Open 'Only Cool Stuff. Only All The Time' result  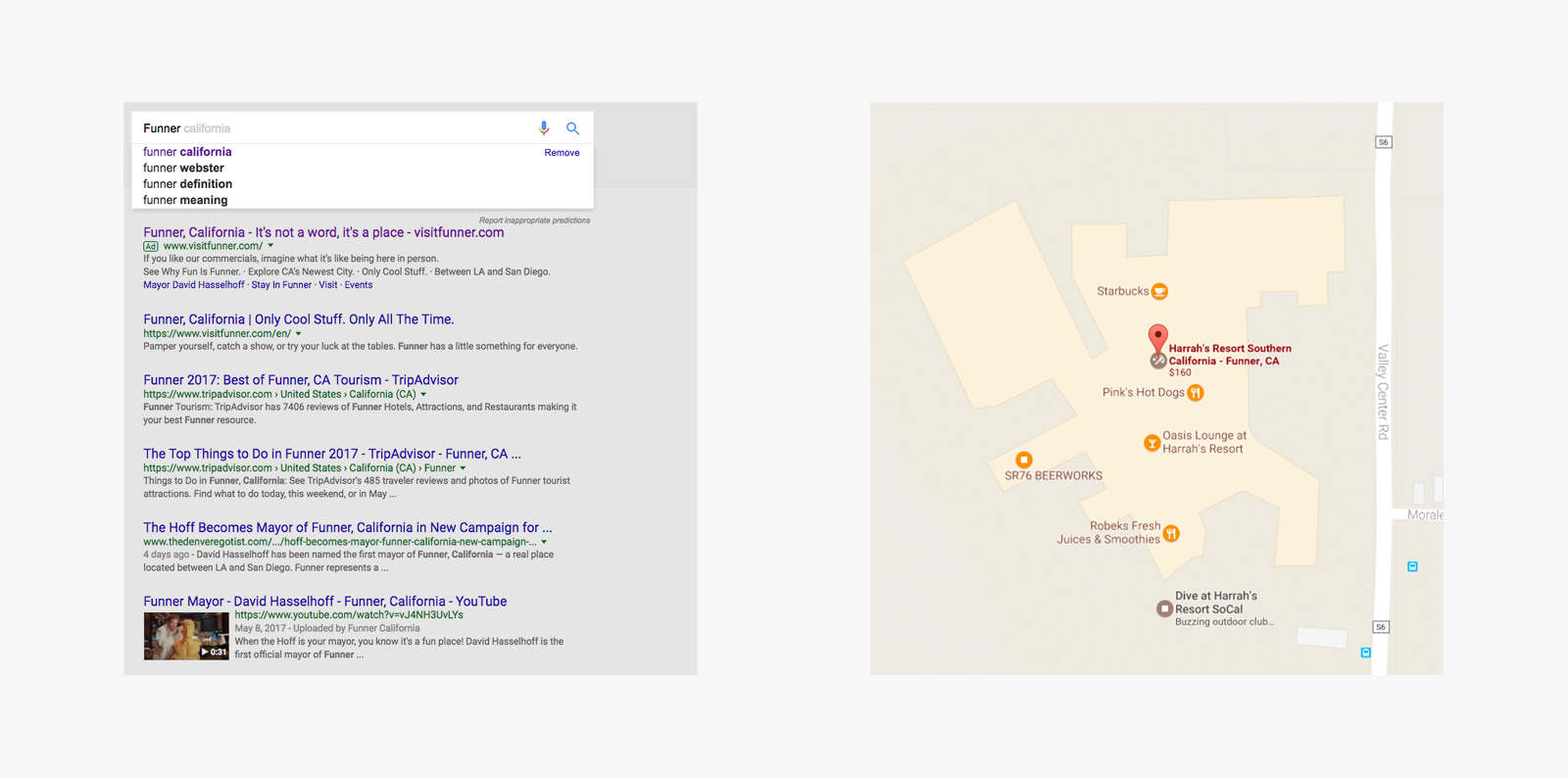tap(299, 319)
